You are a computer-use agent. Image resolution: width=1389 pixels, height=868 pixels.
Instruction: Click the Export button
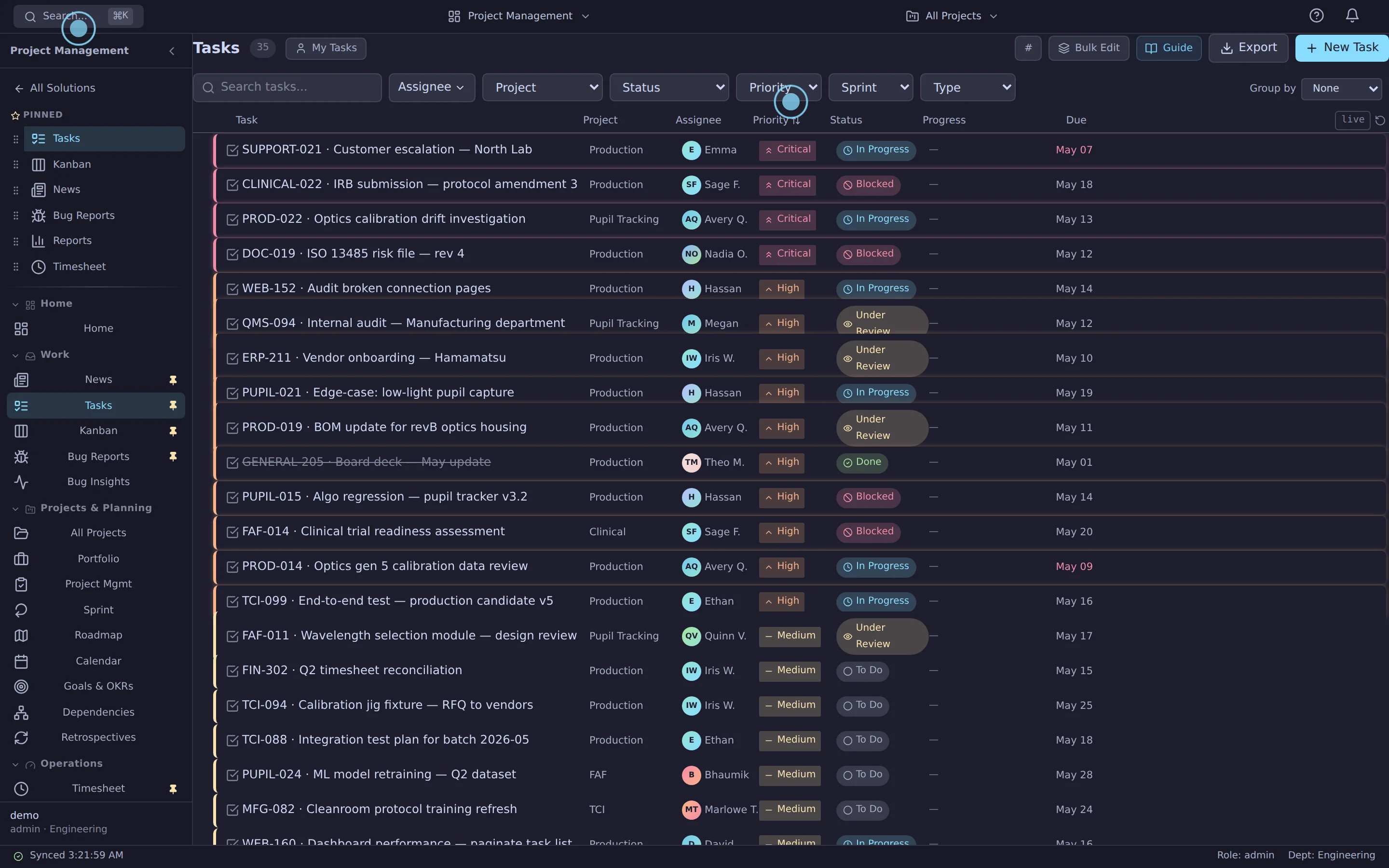pyautogui.click(x=1248, y=48)
